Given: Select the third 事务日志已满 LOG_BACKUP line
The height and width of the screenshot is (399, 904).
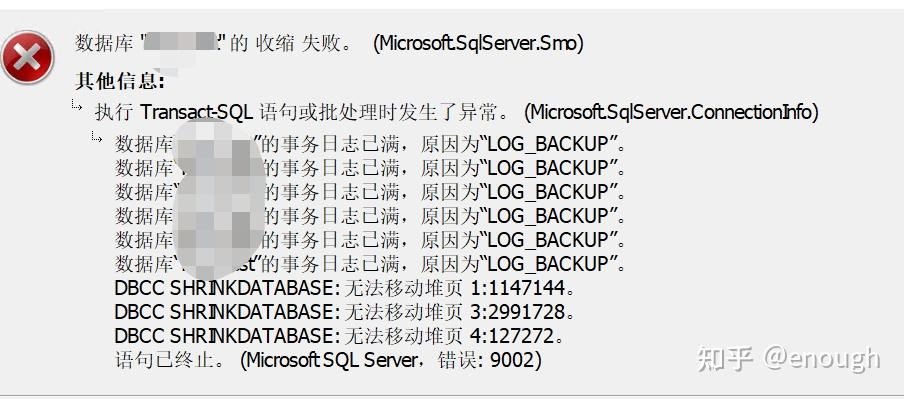Looking at the screenshot, I should tap(370, 192).
